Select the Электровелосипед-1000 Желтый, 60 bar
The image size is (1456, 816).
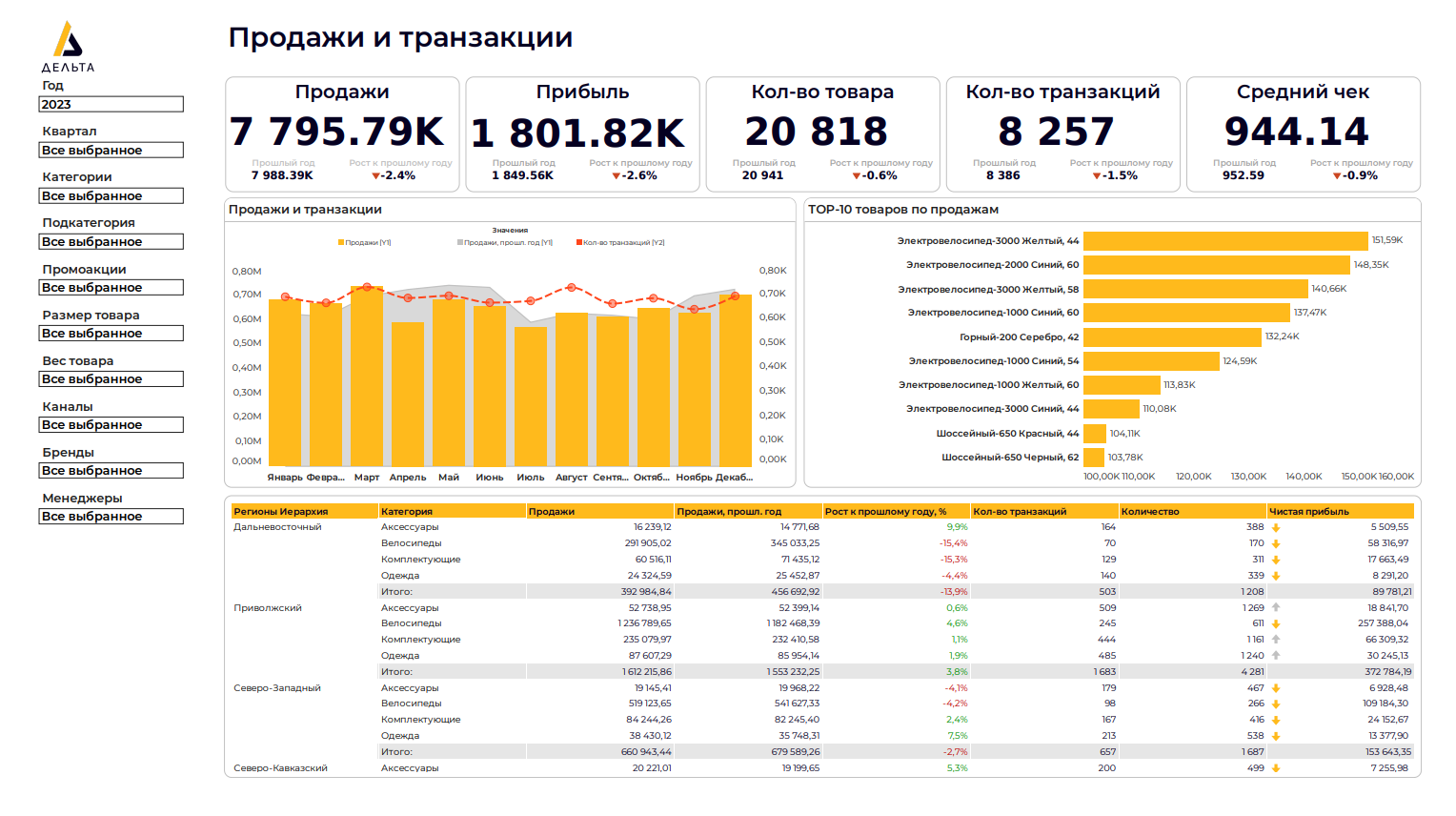(1122, 385)
